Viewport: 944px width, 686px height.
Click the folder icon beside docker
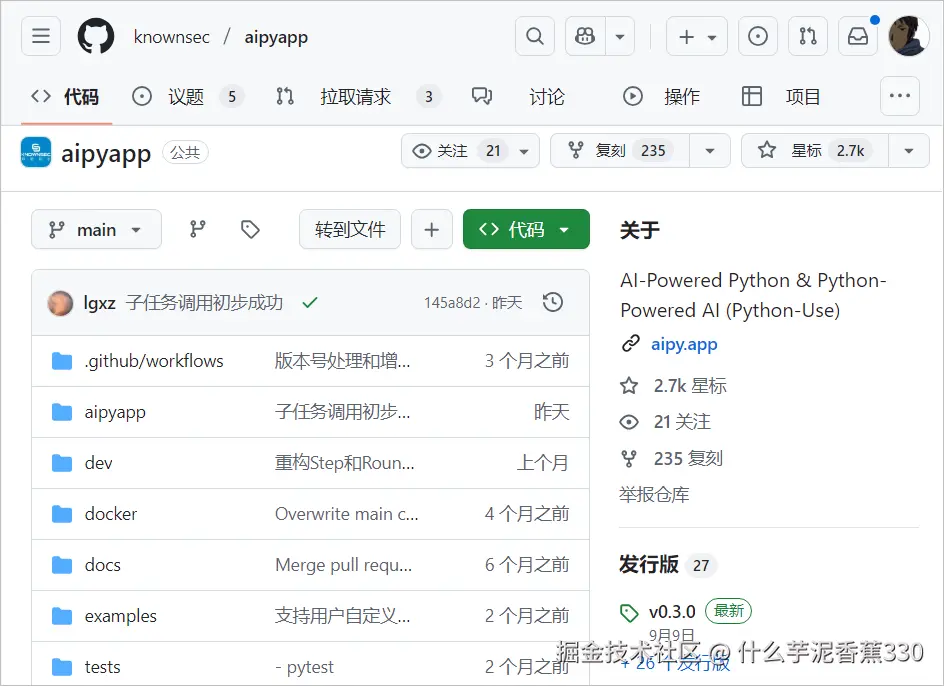point(62,514)
